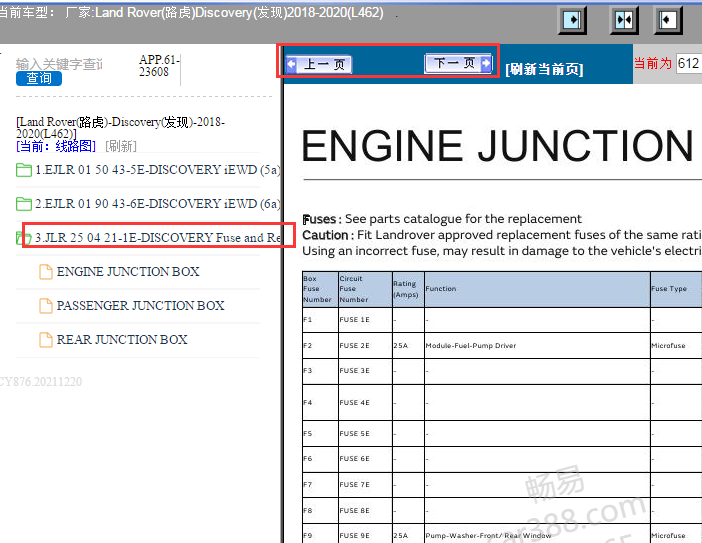Click the keyword search input field

59,64
